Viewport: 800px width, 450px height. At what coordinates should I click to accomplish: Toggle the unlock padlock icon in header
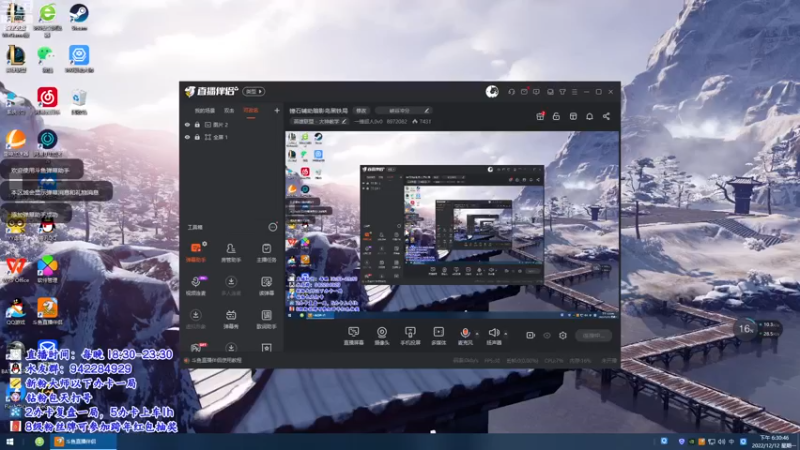point(556,116)
